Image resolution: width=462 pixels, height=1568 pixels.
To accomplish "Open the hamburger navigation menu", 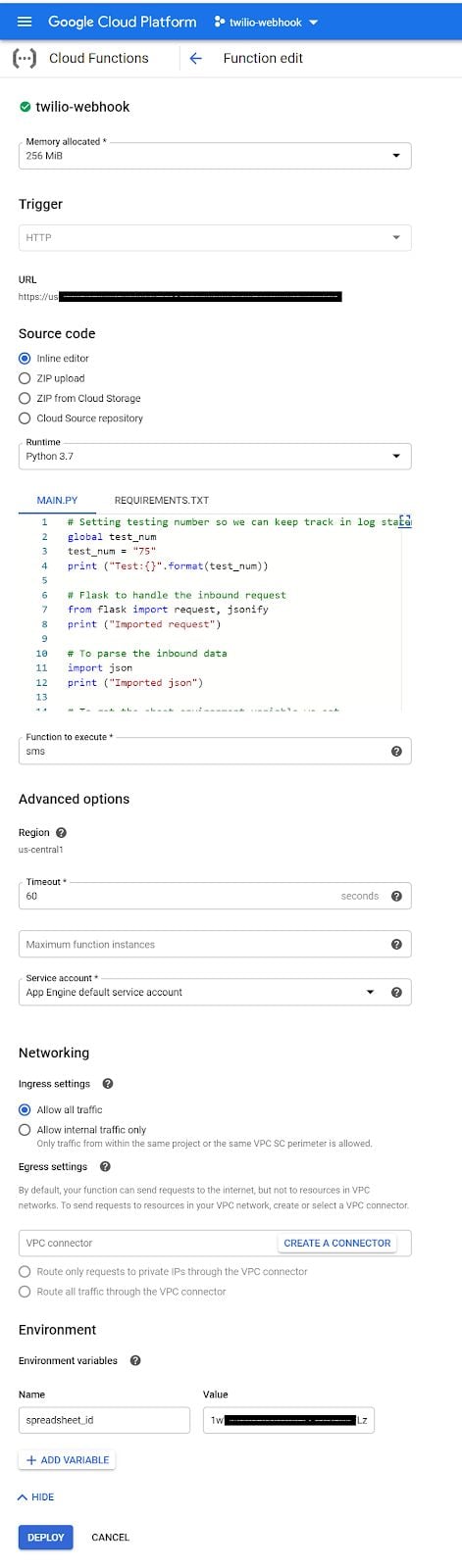I will pos(25,22).
